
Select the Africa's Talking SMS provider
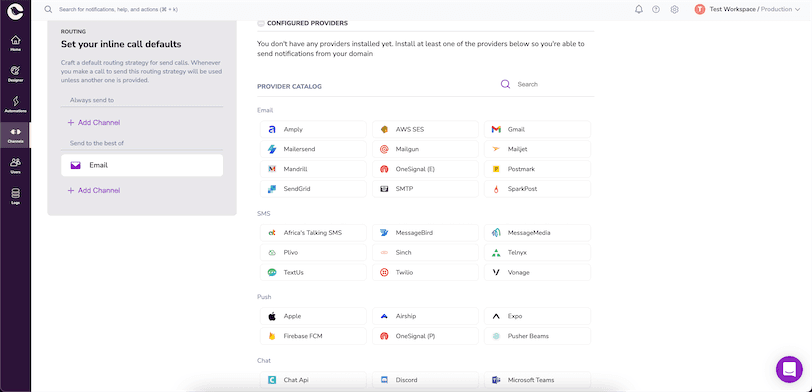click(313, 233)
